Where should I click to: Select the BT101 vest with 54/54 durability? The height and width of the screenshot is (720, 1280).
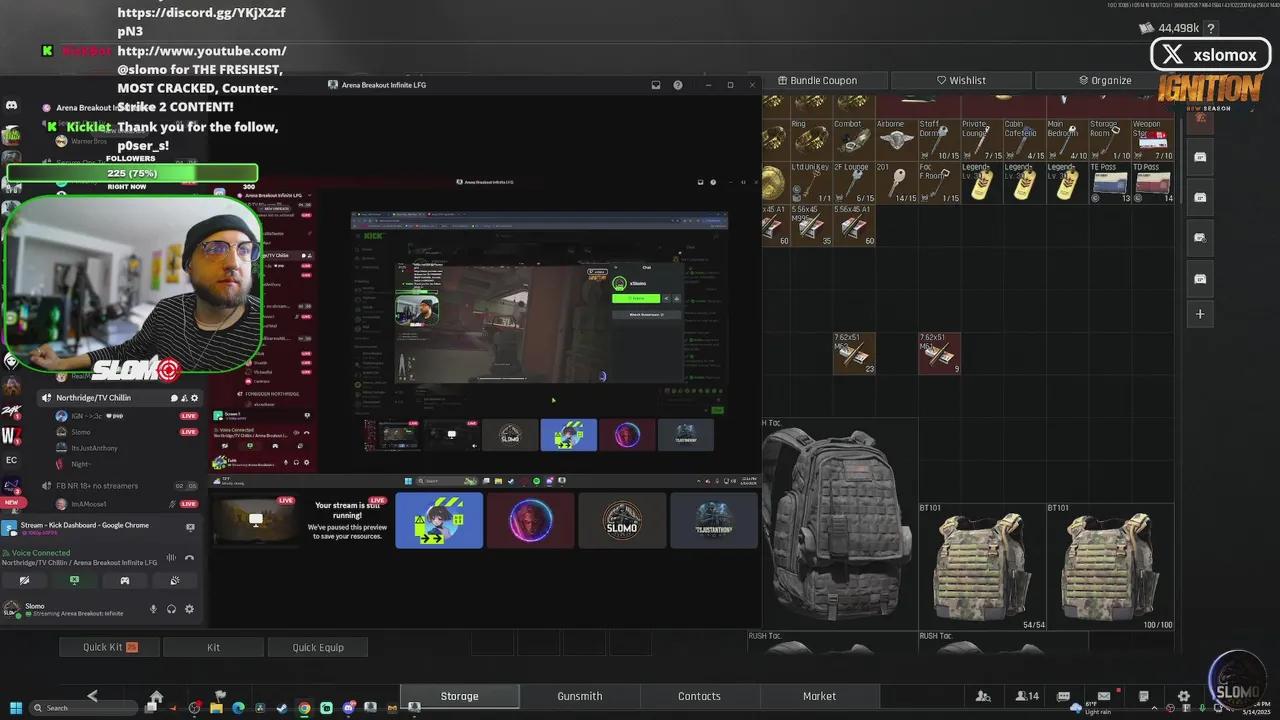click(x=982, y=567)
